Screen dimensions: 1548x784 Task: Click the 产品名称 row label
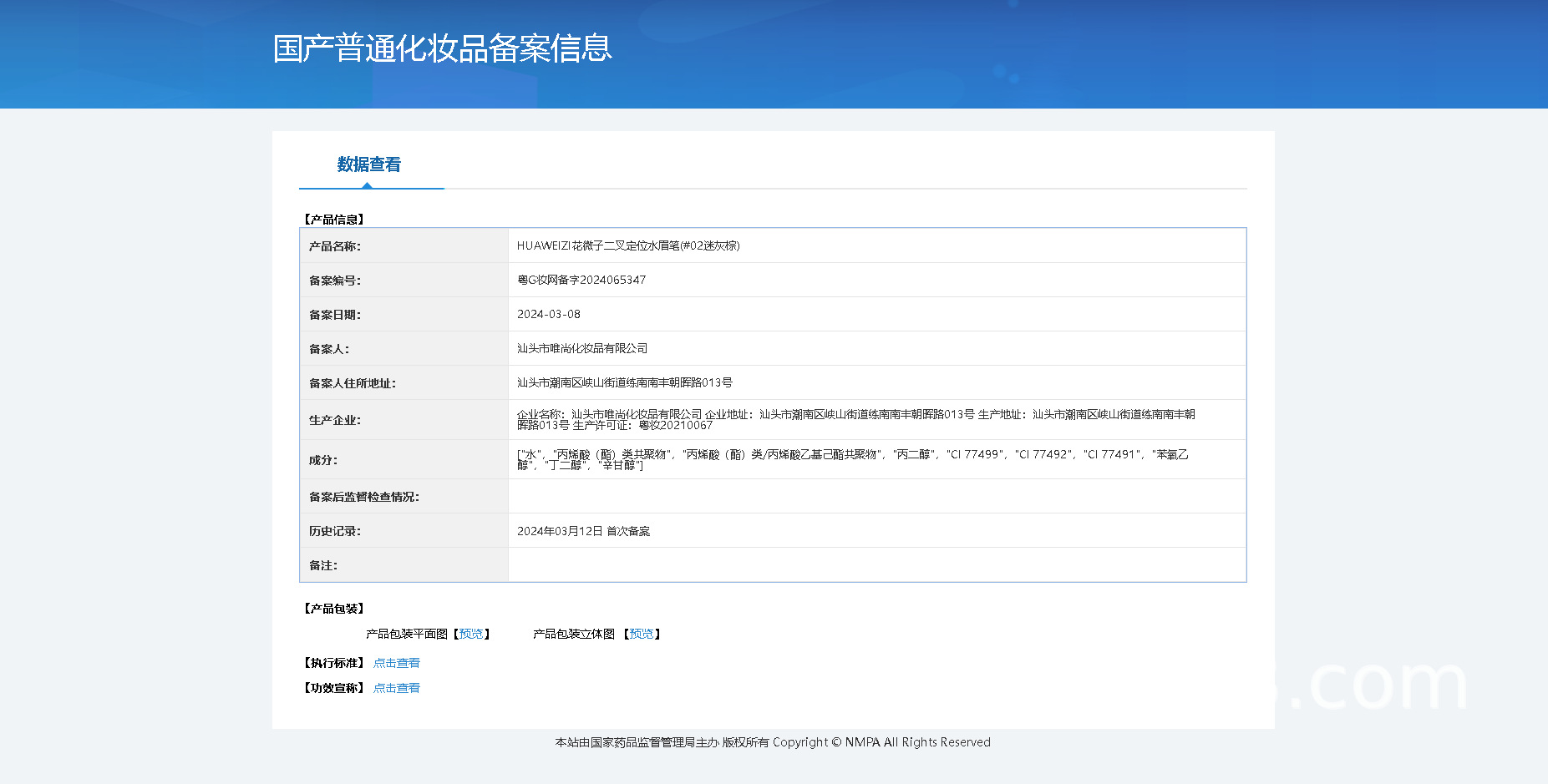335,246
